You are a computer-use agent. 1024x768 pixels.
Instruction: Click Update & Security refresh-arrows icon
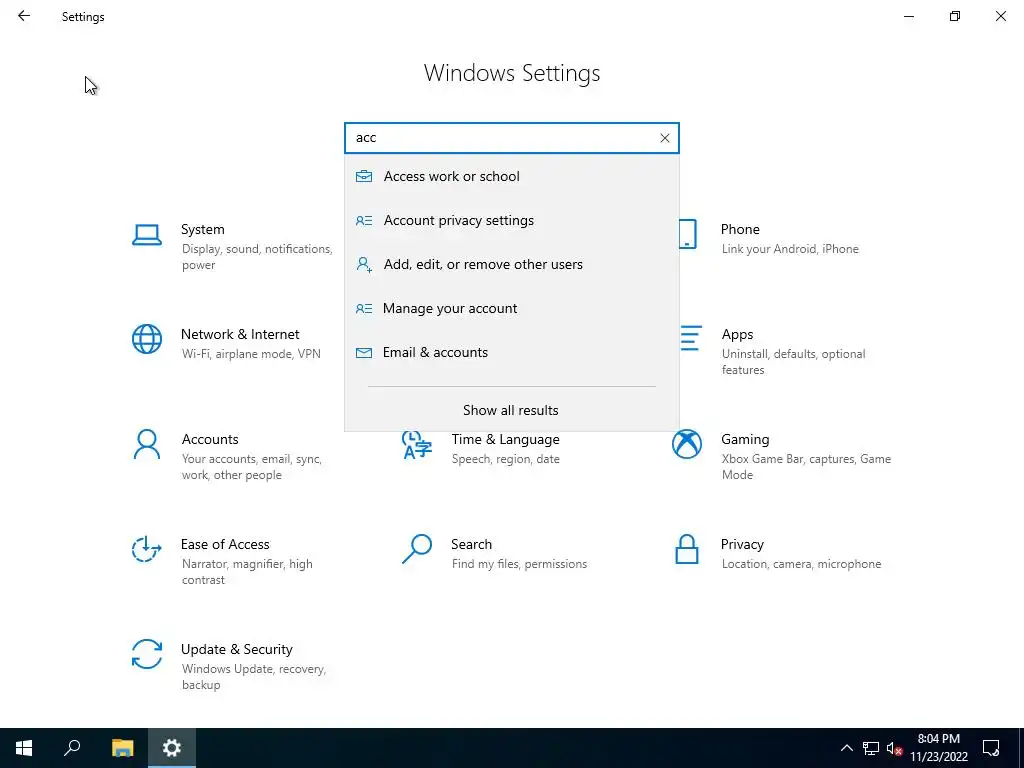[147, 654]
